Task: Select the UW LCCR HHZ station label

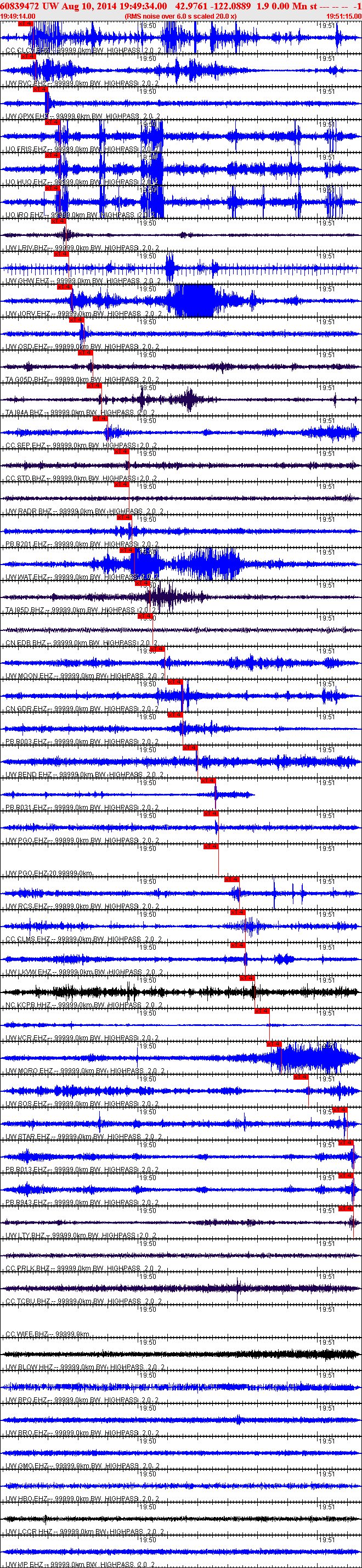Action: (84, 1531)
